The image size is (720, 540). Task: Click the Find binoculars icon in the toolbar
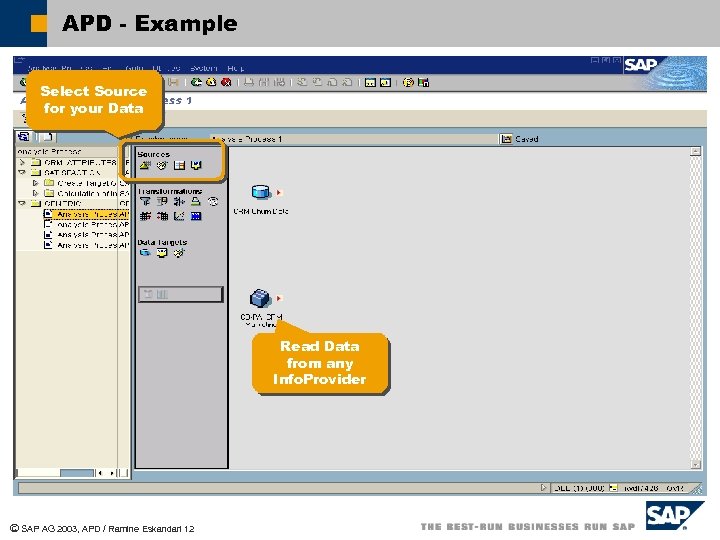pyautogui.click(x=264, y=82)
